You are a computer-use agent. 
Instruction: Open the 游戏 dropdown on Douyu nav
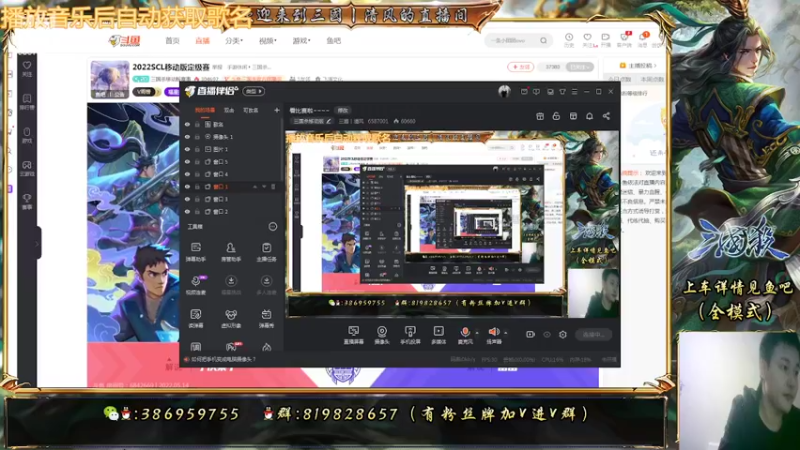pos(301,40)
